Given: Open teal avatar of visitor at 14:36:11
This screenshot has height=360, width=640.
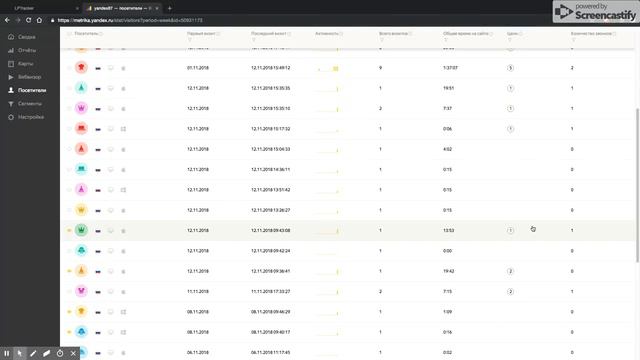Looking at the screenshot, I should pos(81,169).
